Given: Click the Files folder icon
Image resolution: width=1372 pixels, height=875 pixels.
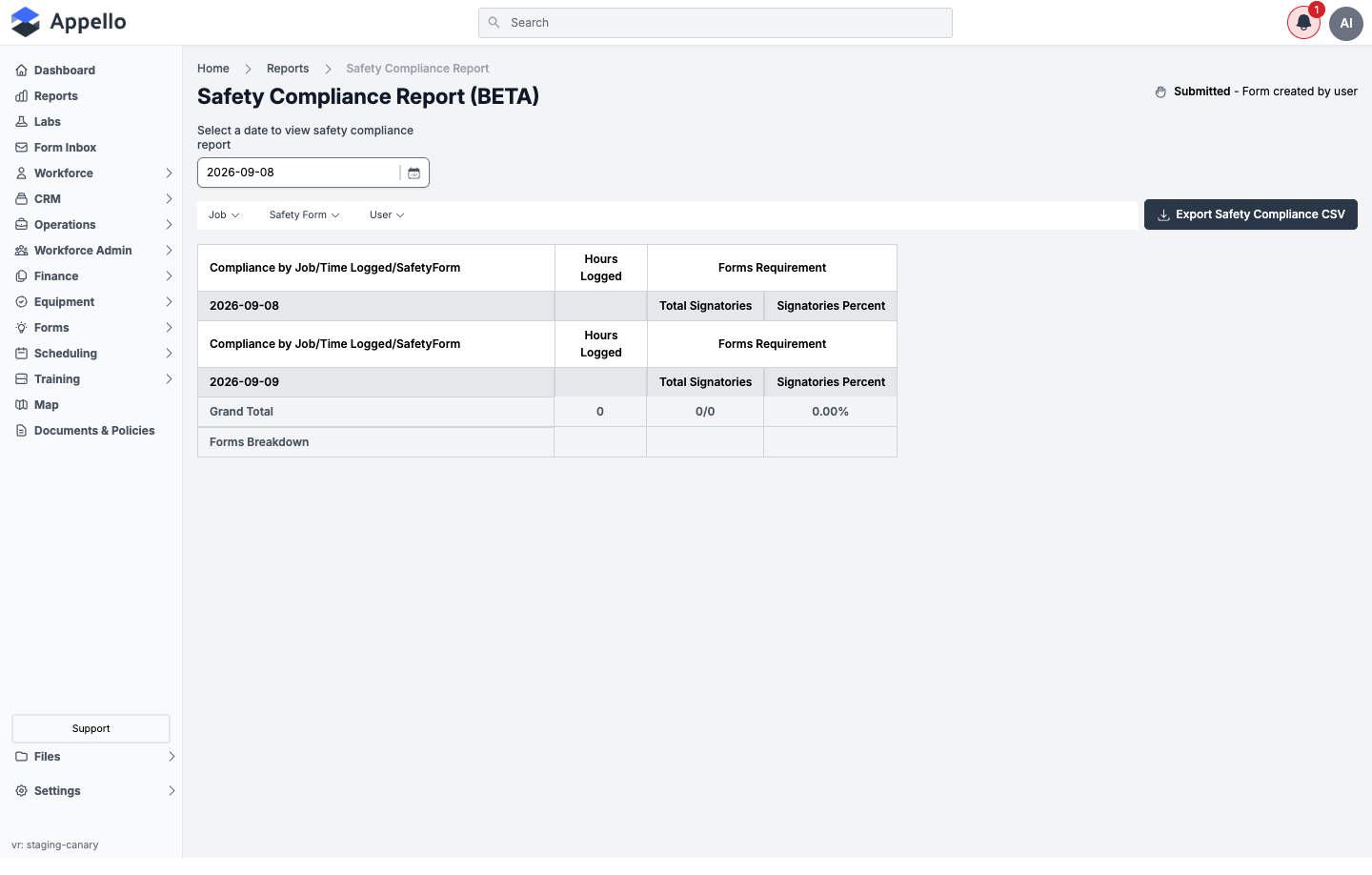Looking at the screenshot, I should (x=21, y=757).
